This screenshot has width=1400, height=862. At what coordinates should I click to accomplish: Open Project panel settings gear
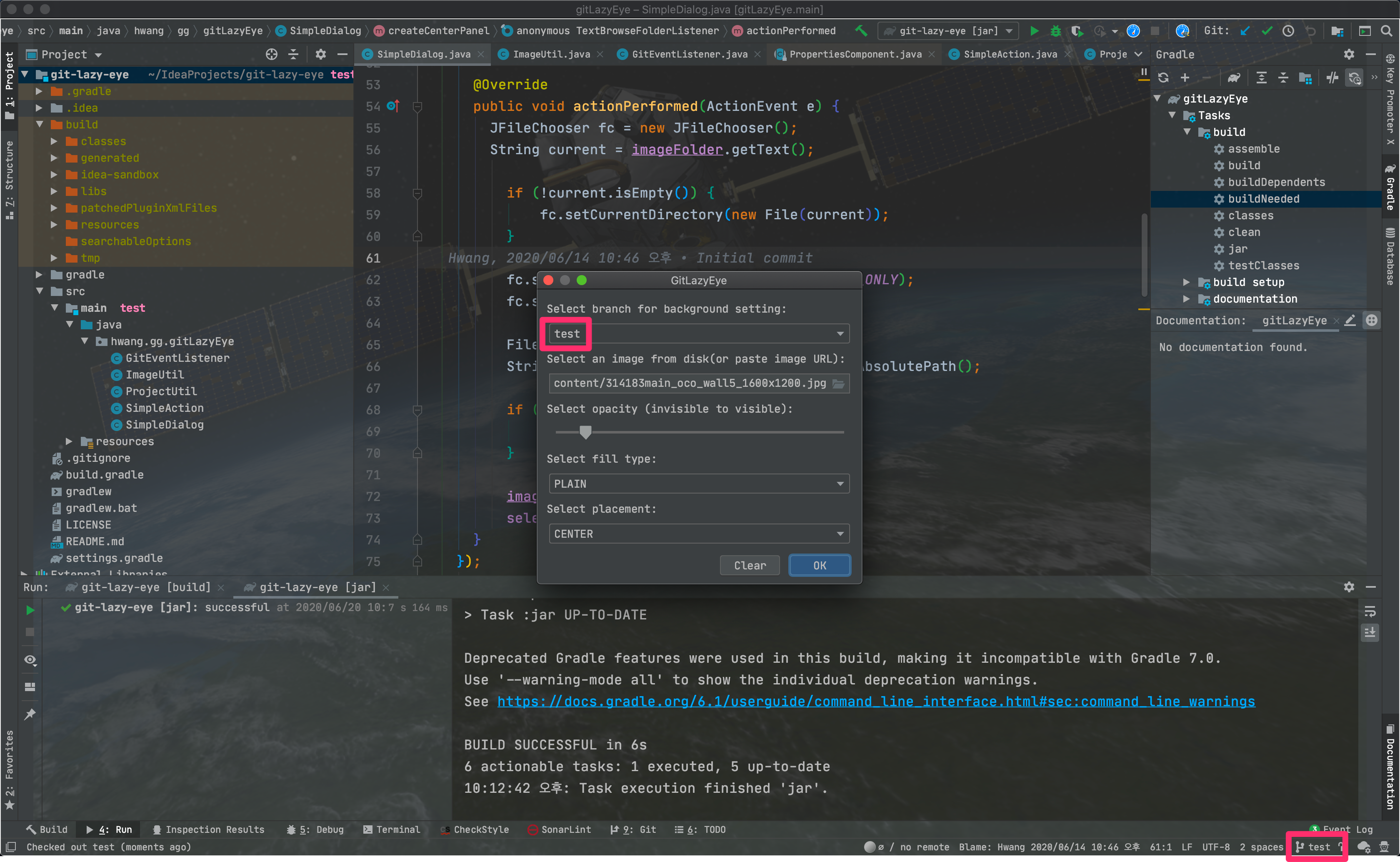[x=320, y=54]
